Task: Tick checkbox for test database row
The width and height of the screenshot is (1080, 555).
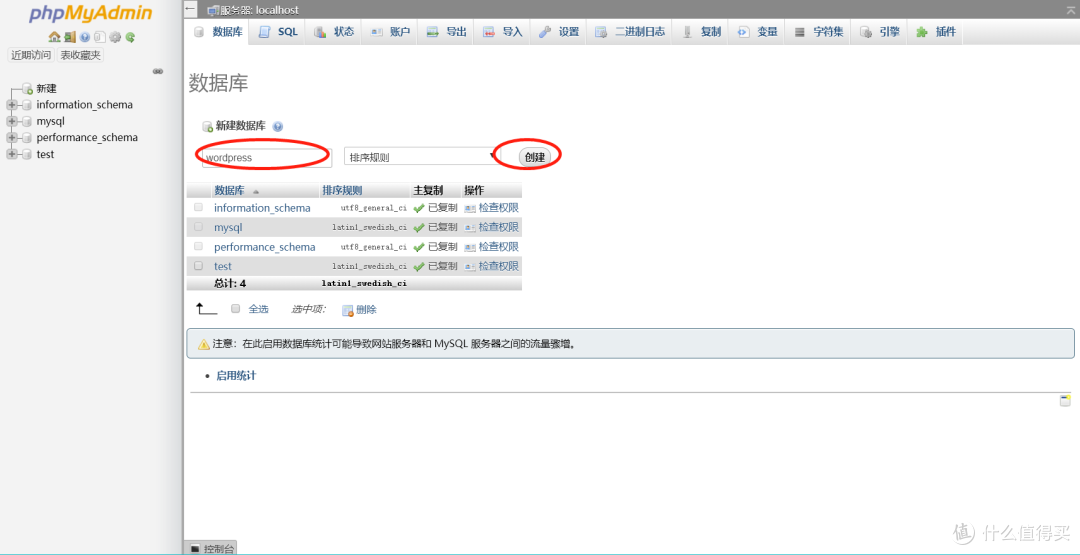Action: pos(198,265)
